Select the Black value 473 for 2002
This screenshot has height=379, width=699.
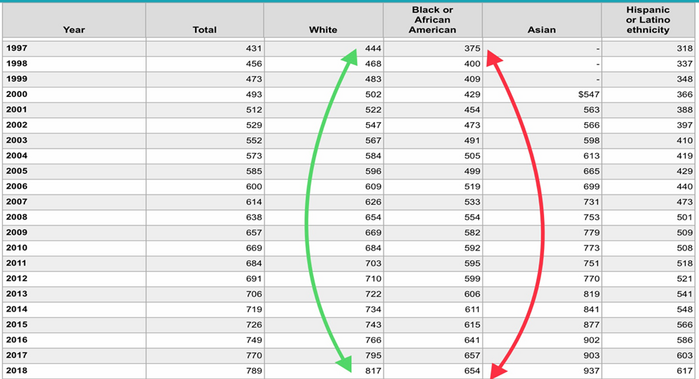tap(472, 125)
